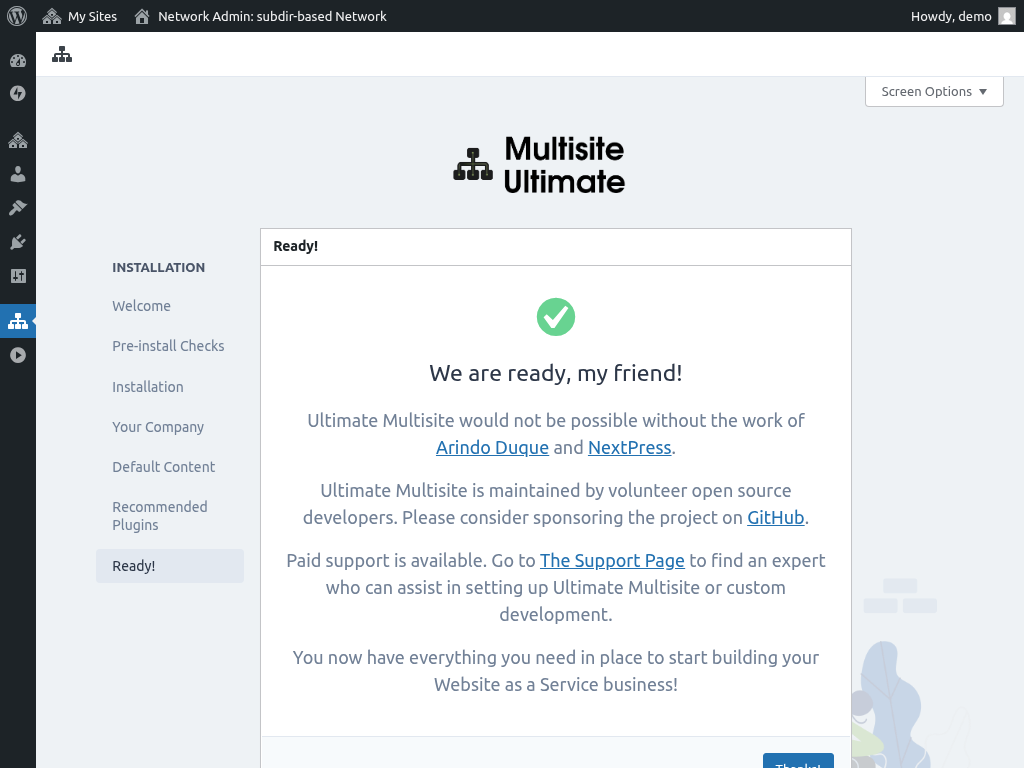Image resolution: width=1024 pixels, height=768 pixels.
Task: Open Howdy, demo account menu
Action: [963, 16]
